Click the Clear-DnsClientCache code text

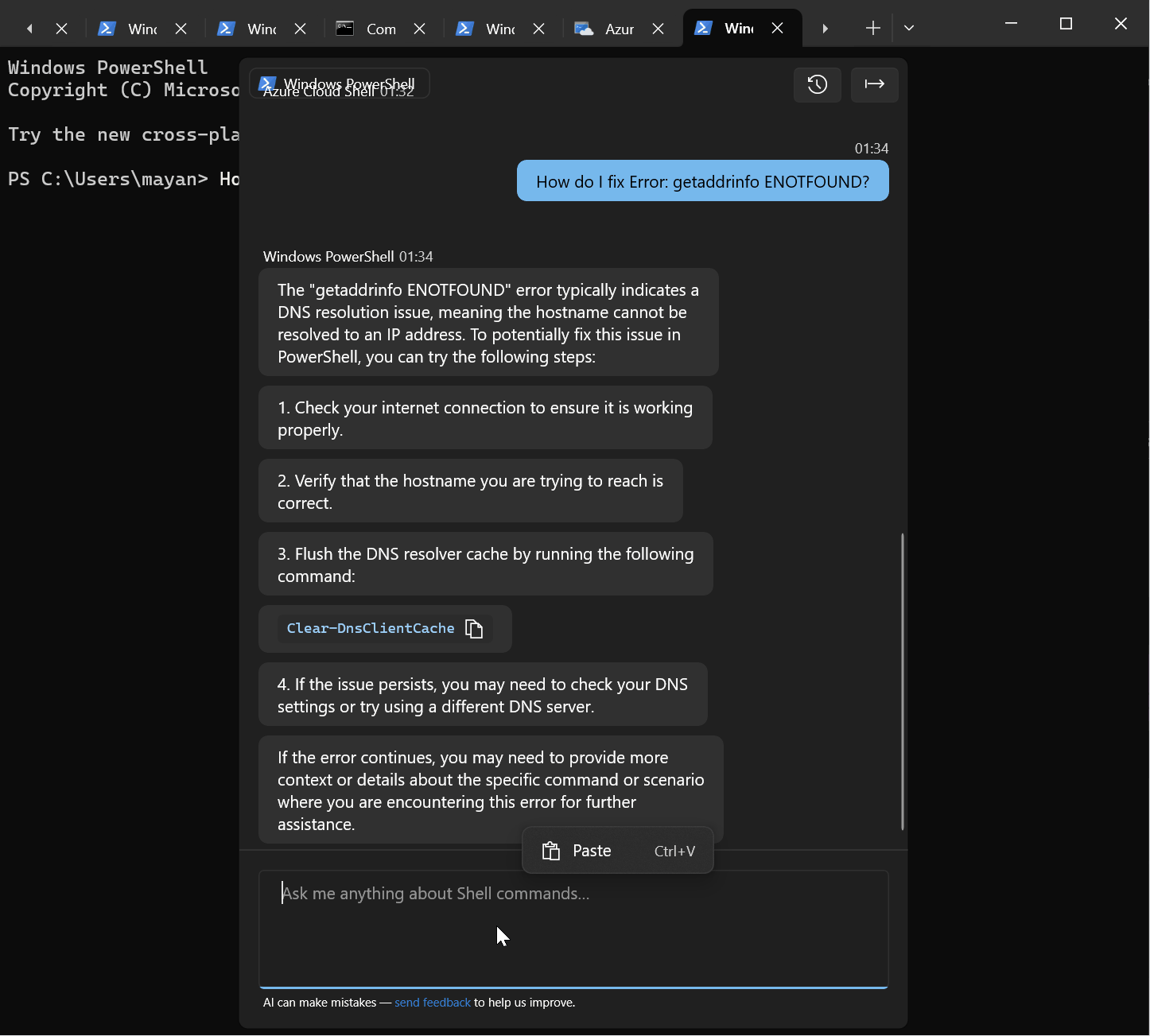[x=371, y=628]
